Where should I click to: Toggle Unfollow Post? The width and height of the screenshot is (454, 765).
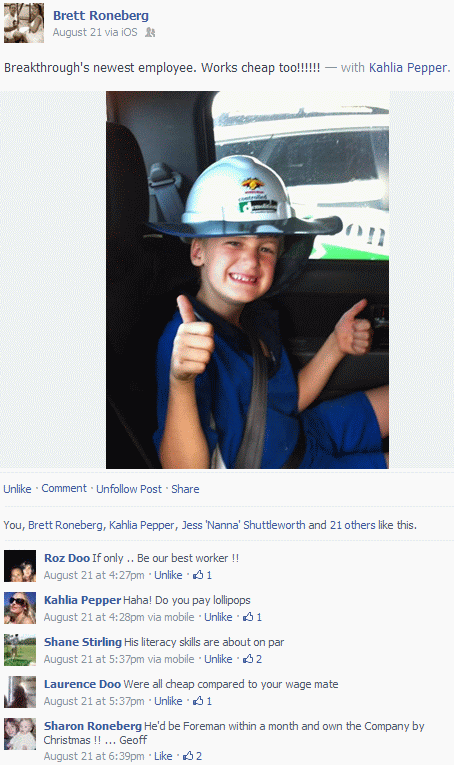click(129, 489)
